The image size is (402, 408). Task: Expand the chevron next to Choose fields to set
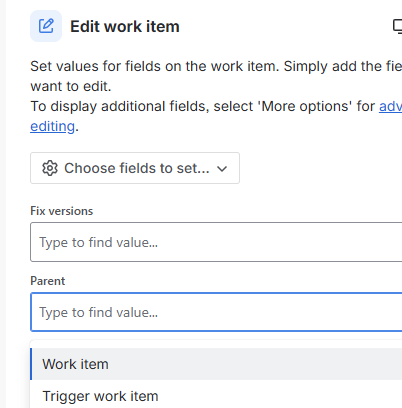[x=222, y=169]
